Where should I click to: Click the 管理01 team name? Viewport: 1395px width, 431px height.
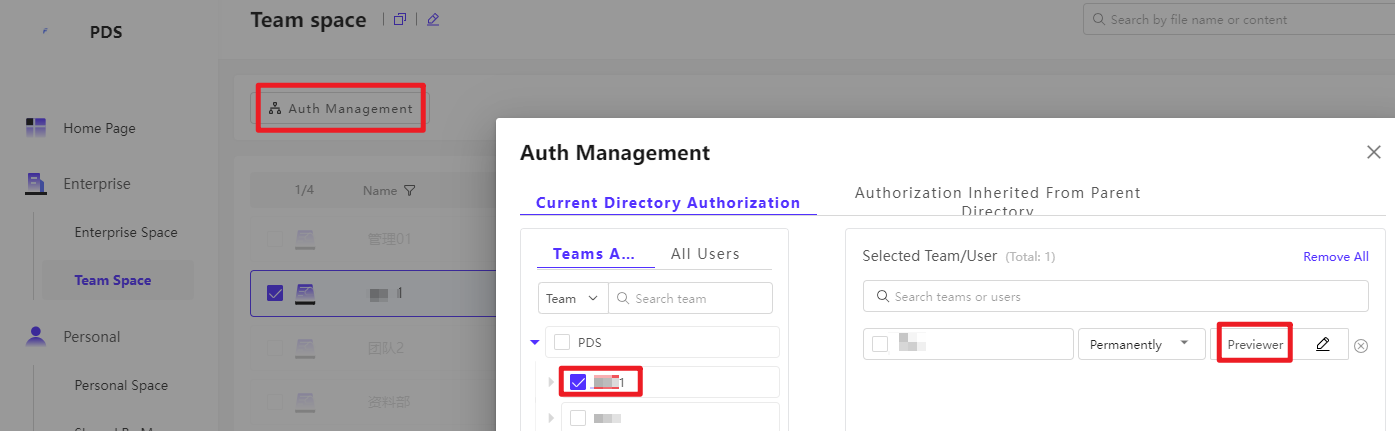click(390, 240)
